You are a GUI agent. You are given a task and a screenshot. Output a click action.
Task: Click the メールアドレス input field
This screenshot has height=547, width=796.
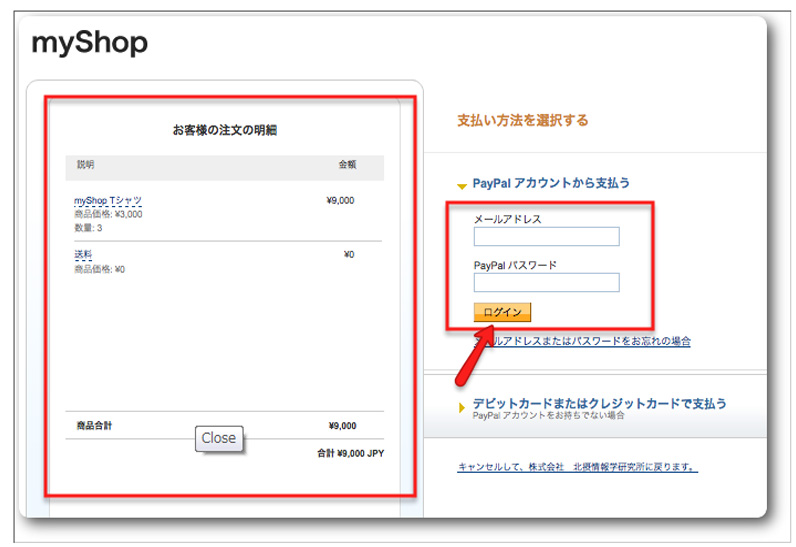[x=546, y=236]
